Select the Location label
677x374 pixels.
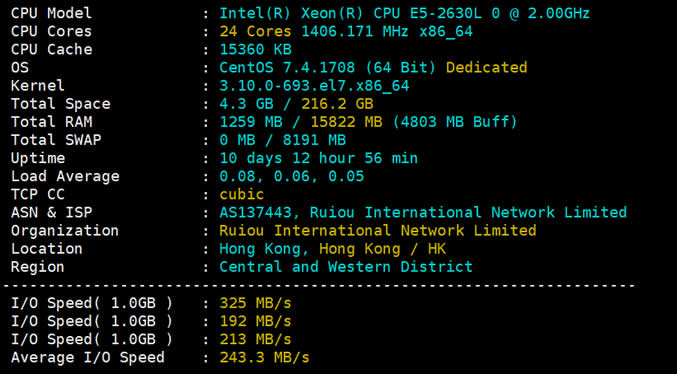click(x=47, y=249)
